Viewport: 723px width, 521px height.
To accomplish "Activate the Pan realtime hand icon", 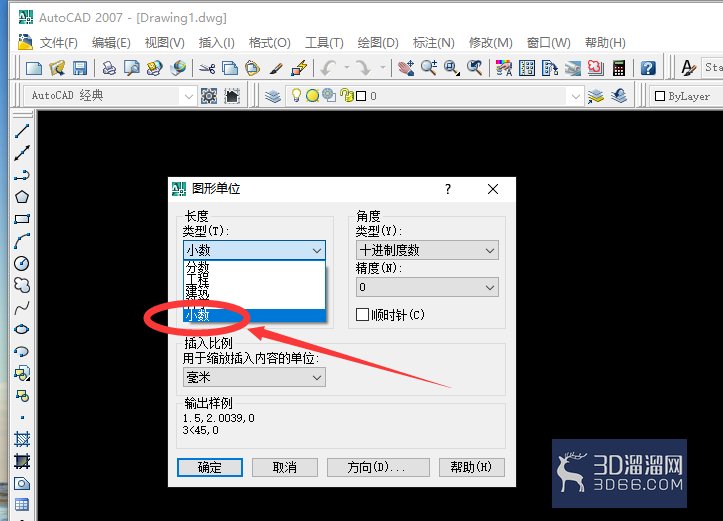I will [406, 68].
